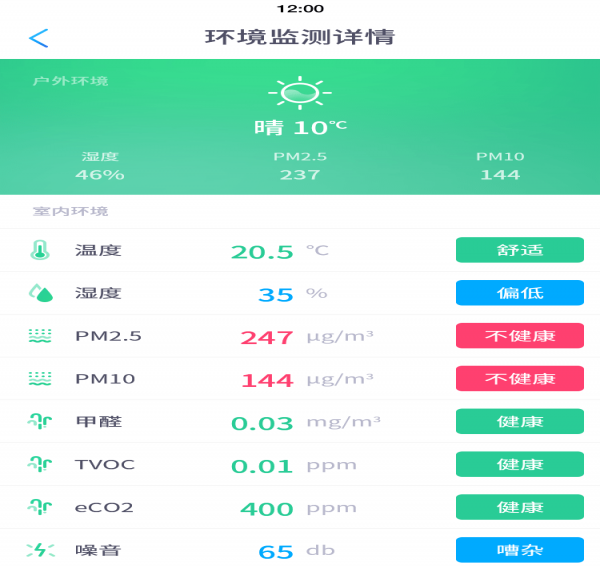The height and width of the screenshot is (566, 600).
Task: Tap the blue 嘈杂 noise status badge
Action: (x=520, y=550)
